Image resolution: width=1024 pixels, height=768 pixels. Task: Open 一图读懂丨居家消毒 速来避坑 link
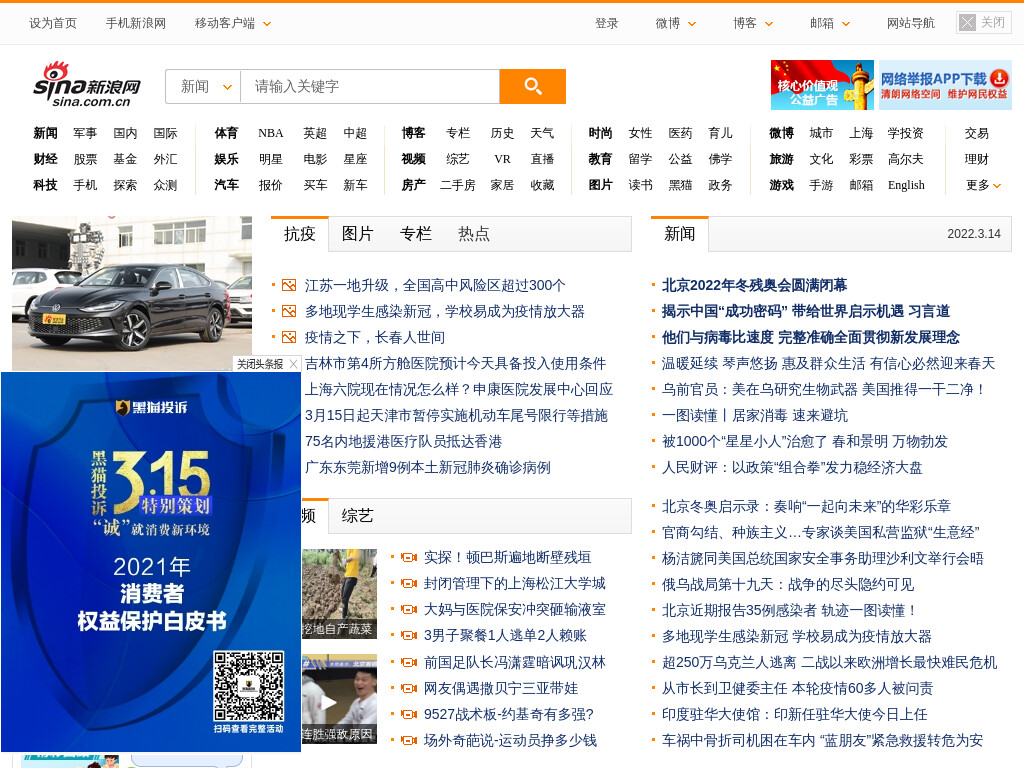(x=754, y=416)
